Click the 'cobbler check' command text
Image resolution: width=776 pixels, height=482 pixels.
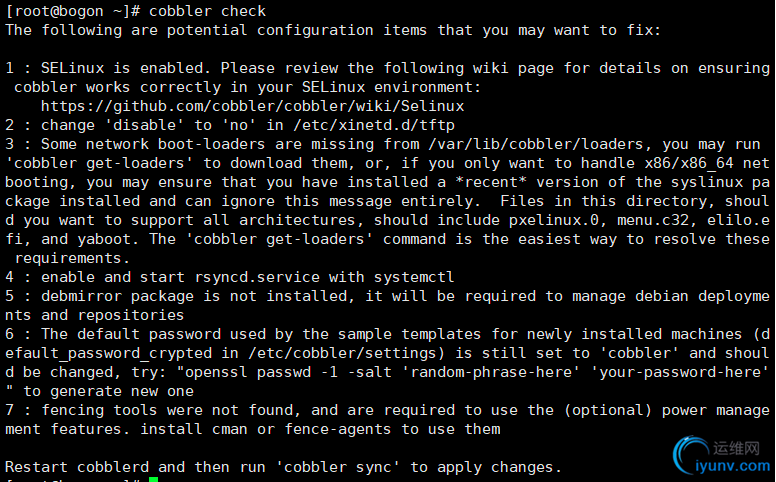tap(207, 11)
